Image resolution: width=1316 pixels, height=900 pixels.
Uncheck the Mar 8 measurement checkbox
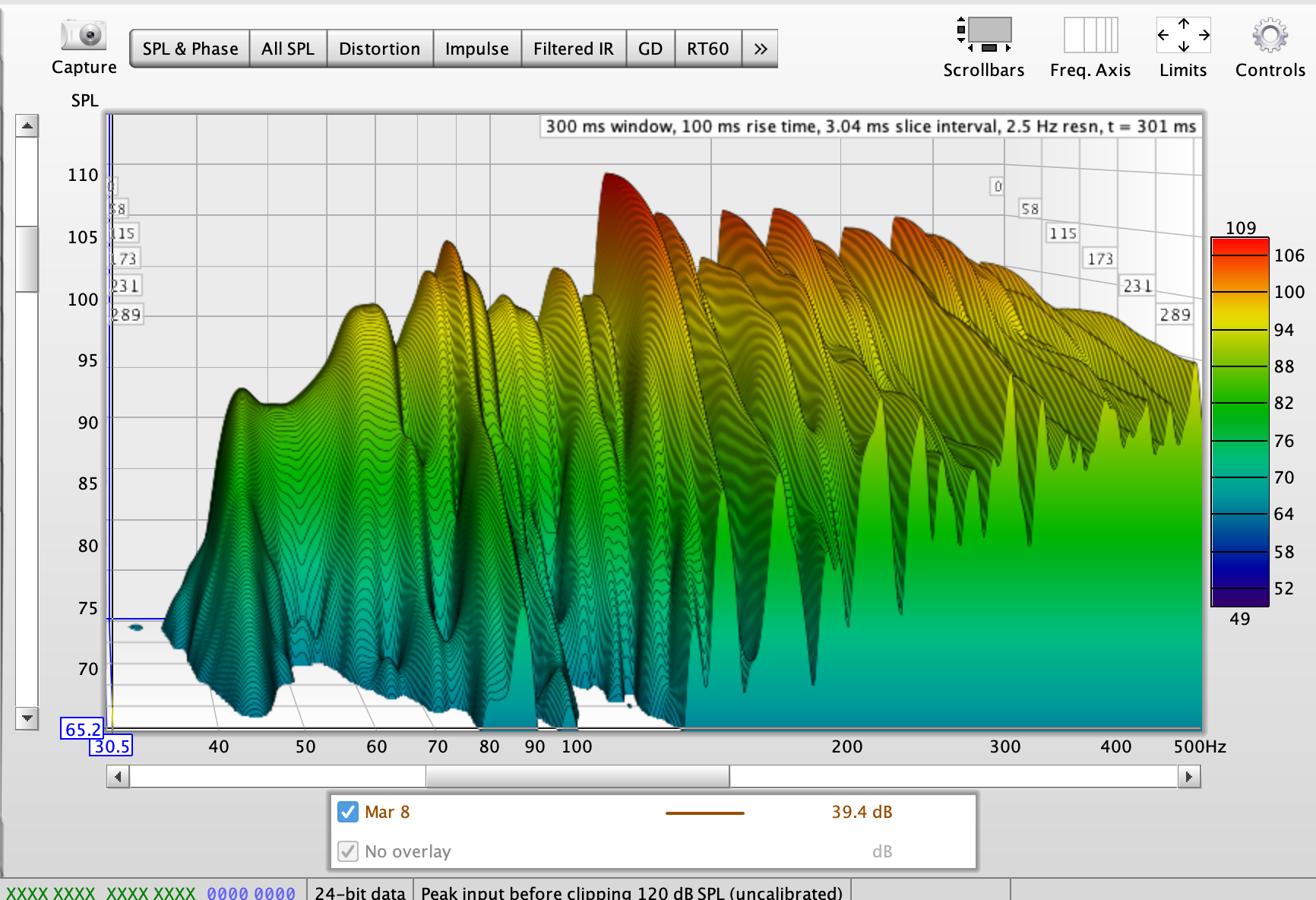(x=348, y=812)
